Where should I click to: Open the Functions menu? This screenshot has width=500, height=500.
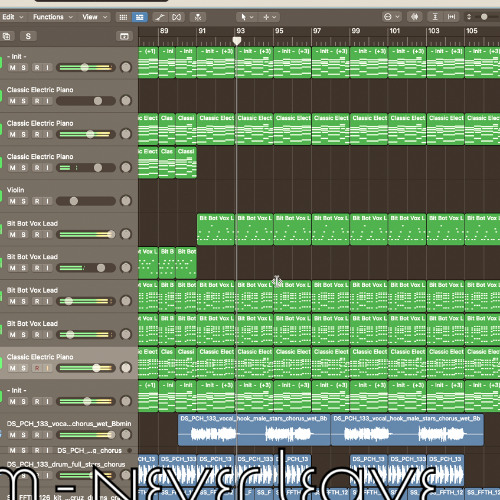tap(53, 17)
